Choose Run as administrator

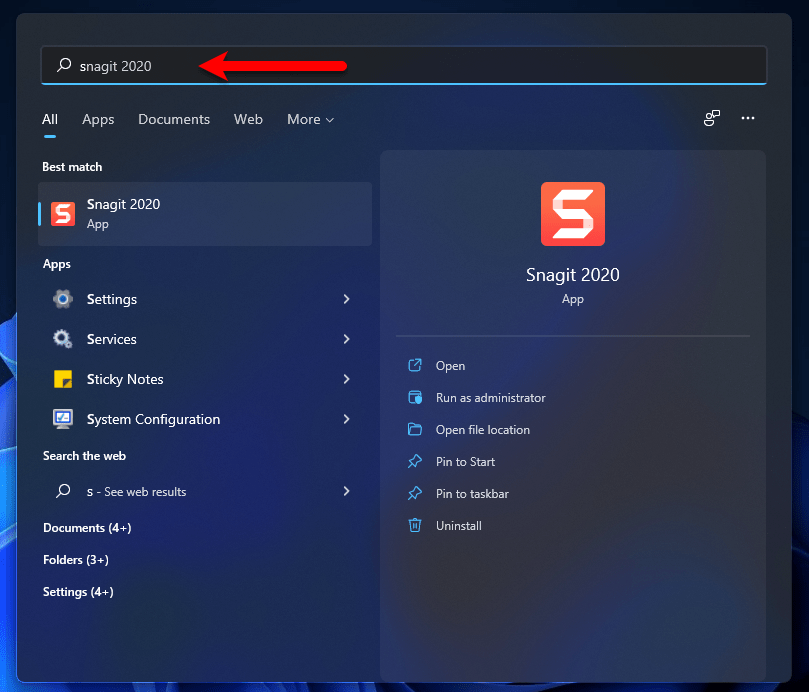(x=490, y=397)
